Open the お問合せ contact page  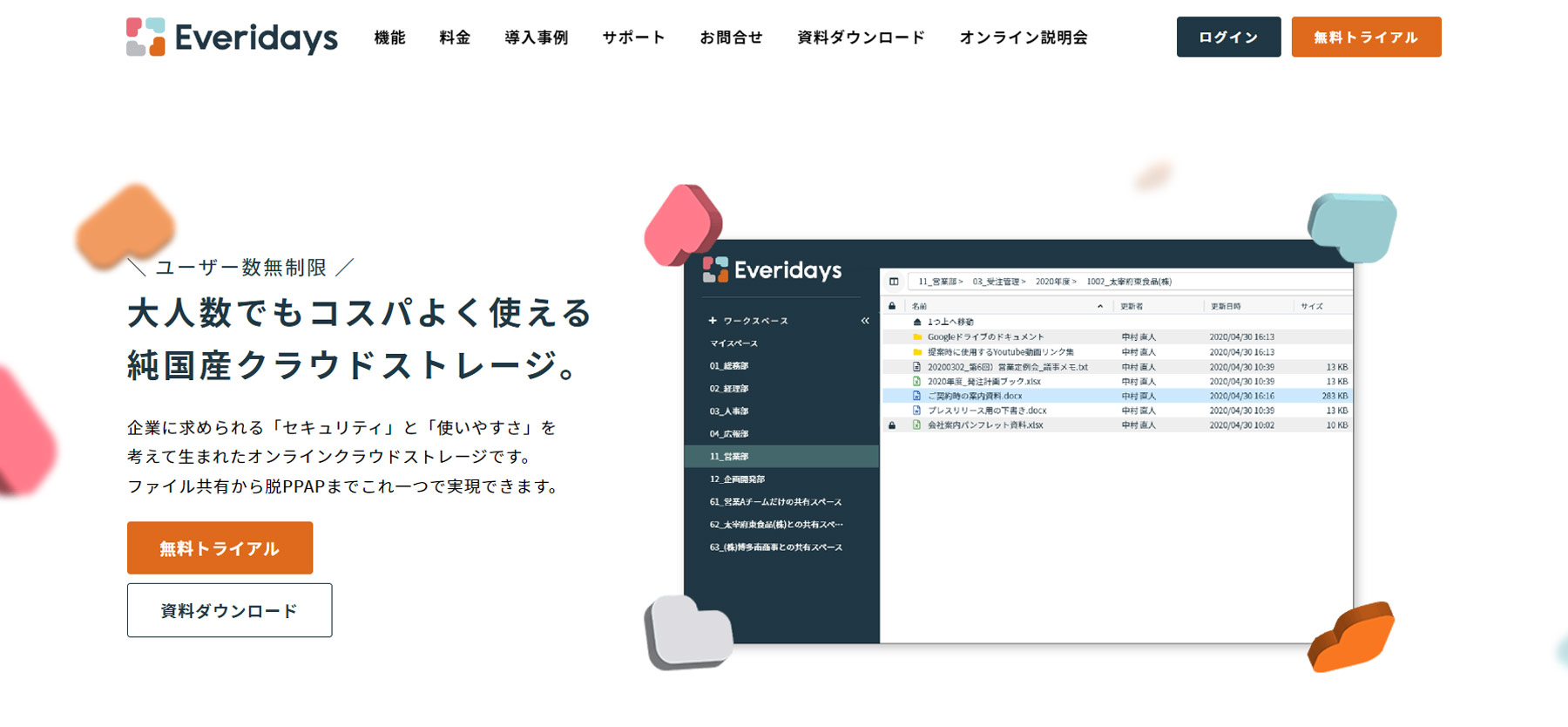pyautogui.click(x=732, y=37)
